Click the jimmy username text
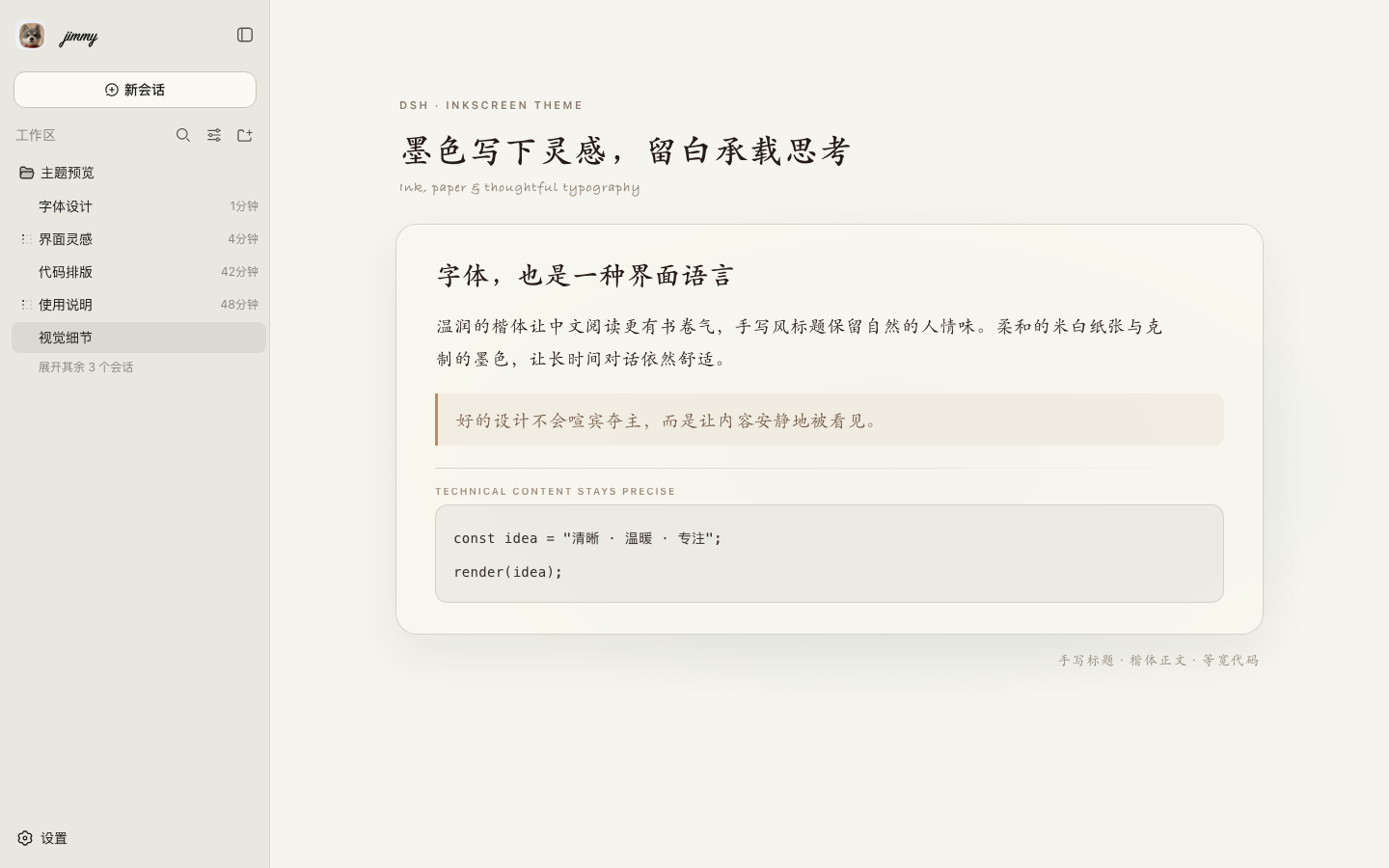Image resolution: width=1389 pixels, height=868 pixels. pos(78,37)
